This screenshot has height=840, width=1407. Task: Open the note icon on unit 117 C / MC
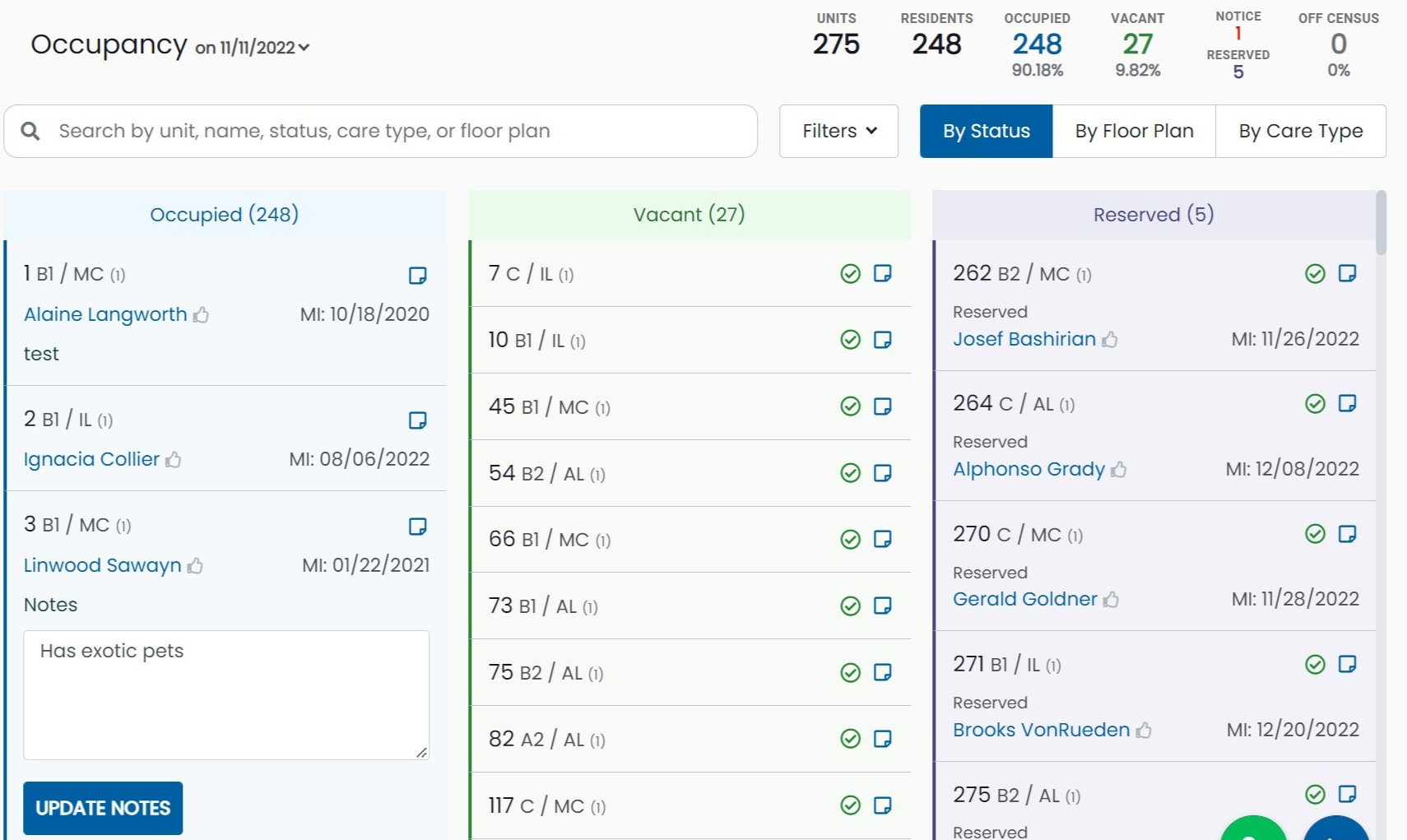[x=883, y=805]
